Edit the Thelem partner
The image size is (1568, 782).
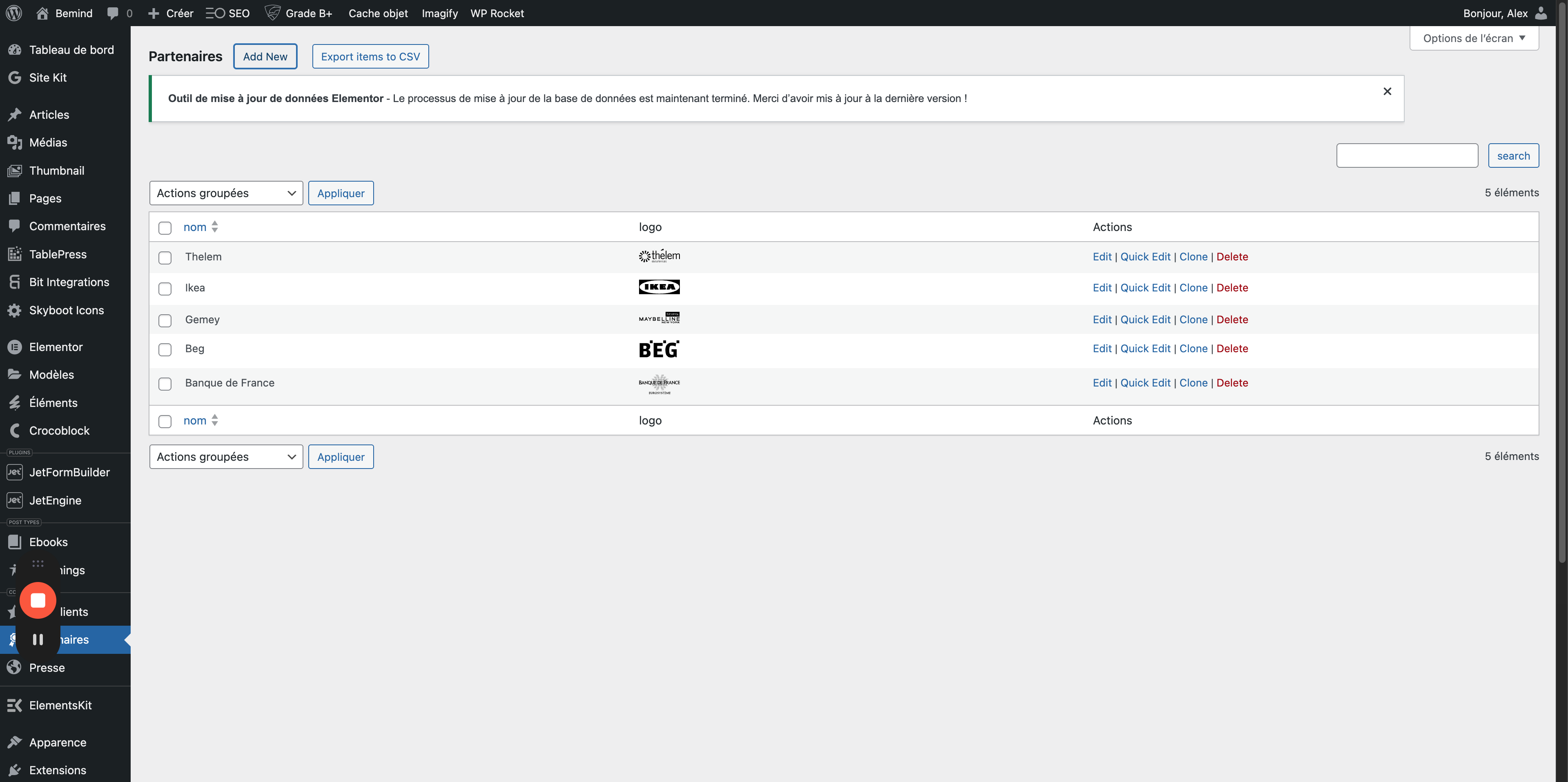(x=1102, y=257)
